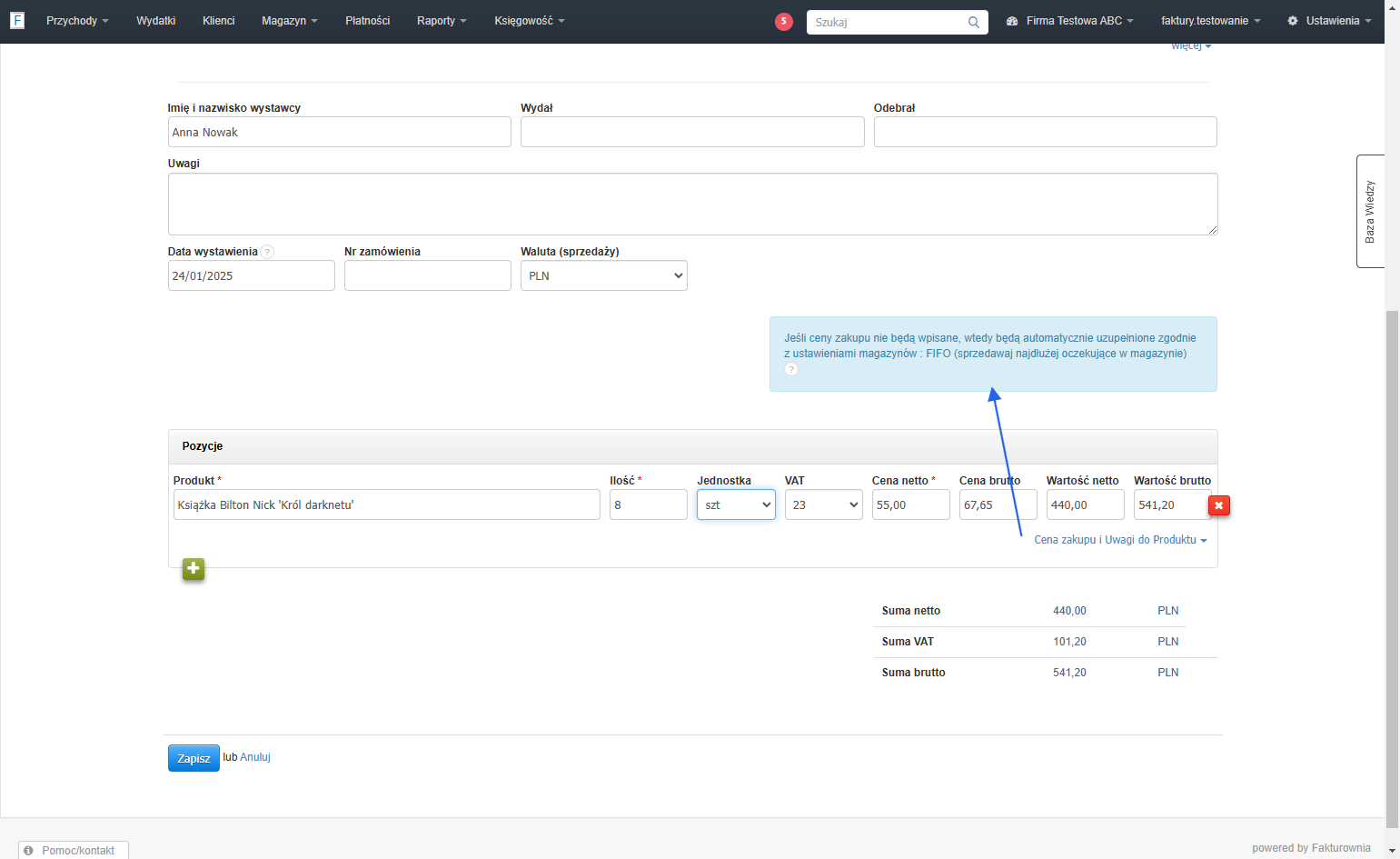Open Płatności page
This screenshot has height=859, width=1400.
(367, 21)
